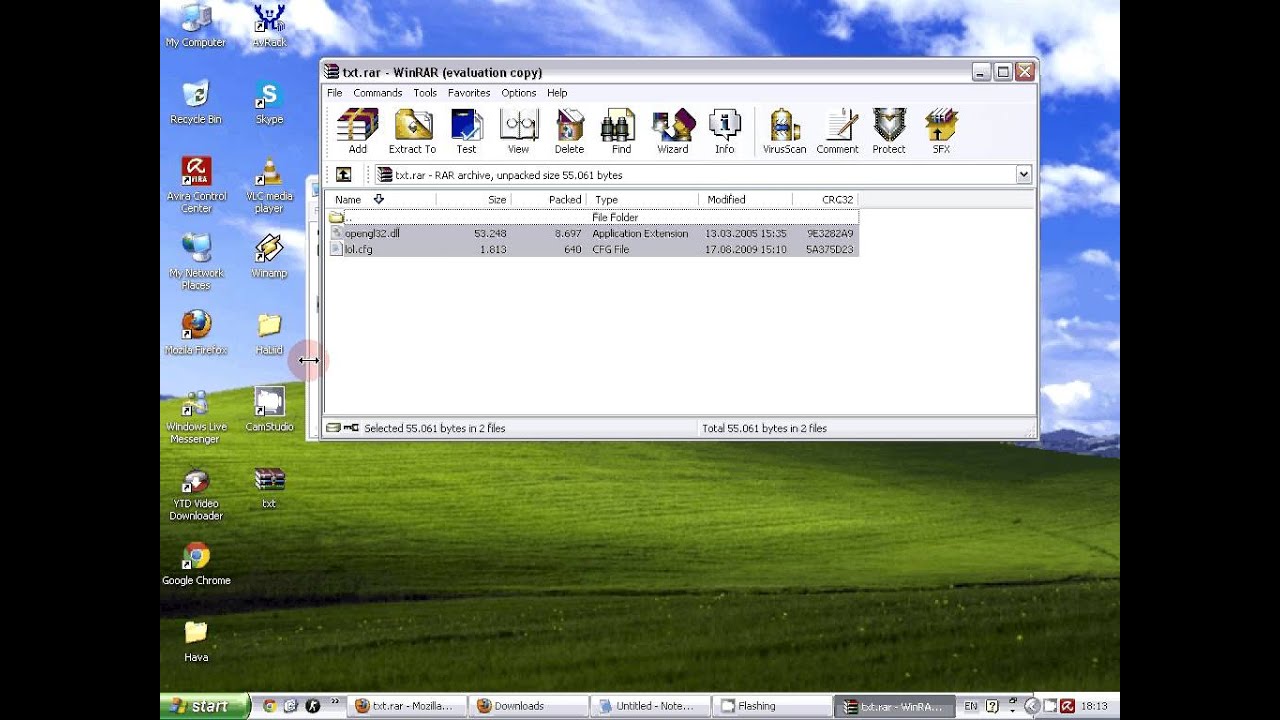Select the Hava folder on desktop
The width and height of the screenshot is (1280, 720).
(x=196, y=640)
